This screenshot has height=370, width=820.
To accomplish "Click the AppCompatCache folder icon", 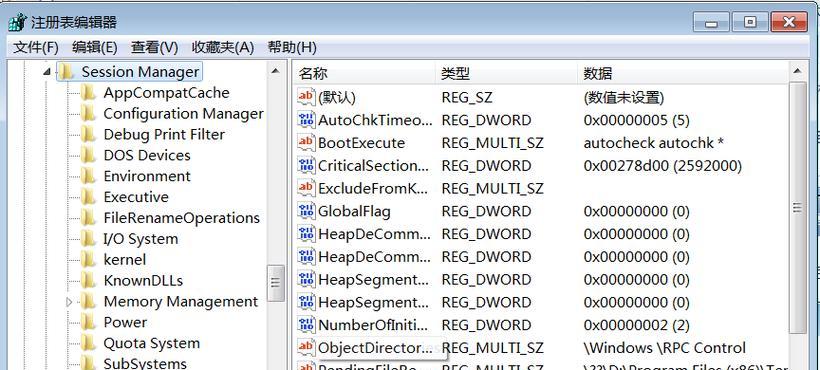I will pyautogui.click(x=88, y=92).
